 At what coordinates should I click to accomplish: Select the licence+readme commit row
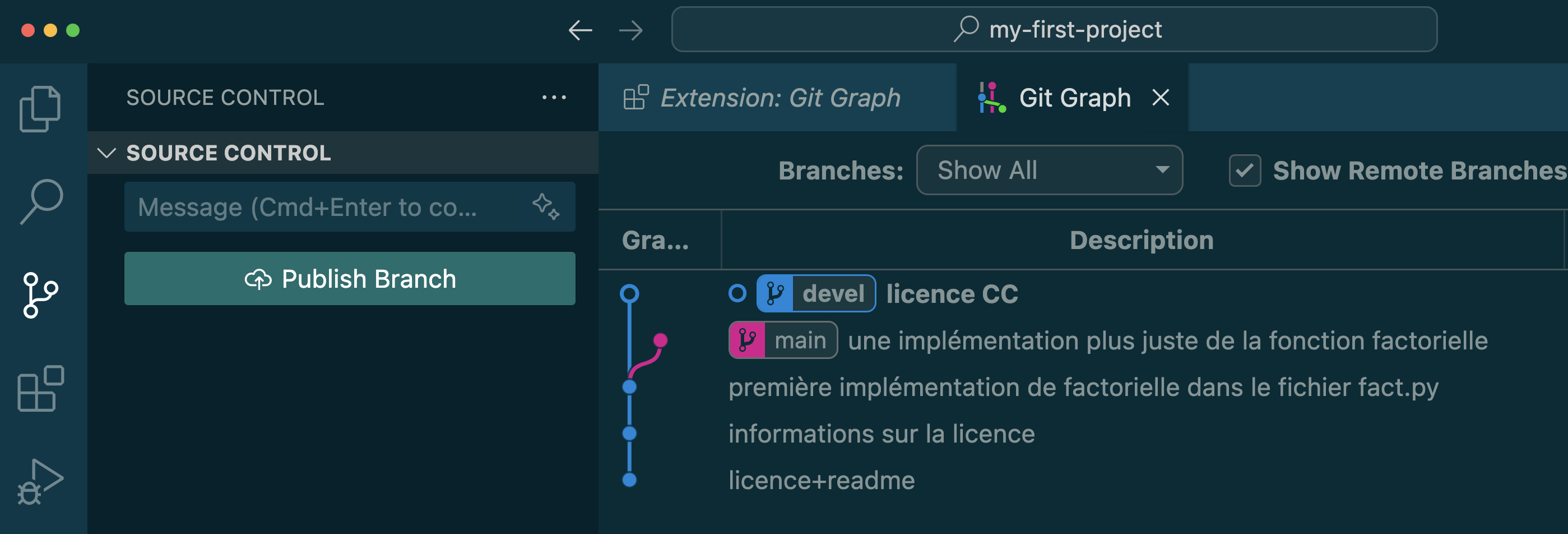(821, 480)
